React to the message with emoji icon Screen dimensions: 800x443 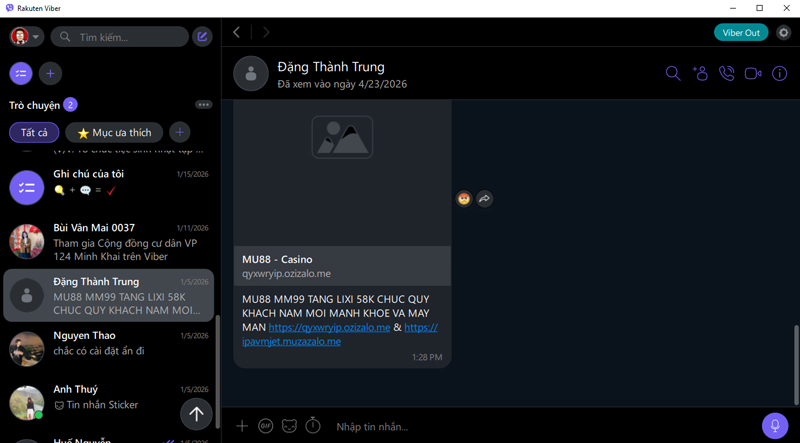(464, 199)
